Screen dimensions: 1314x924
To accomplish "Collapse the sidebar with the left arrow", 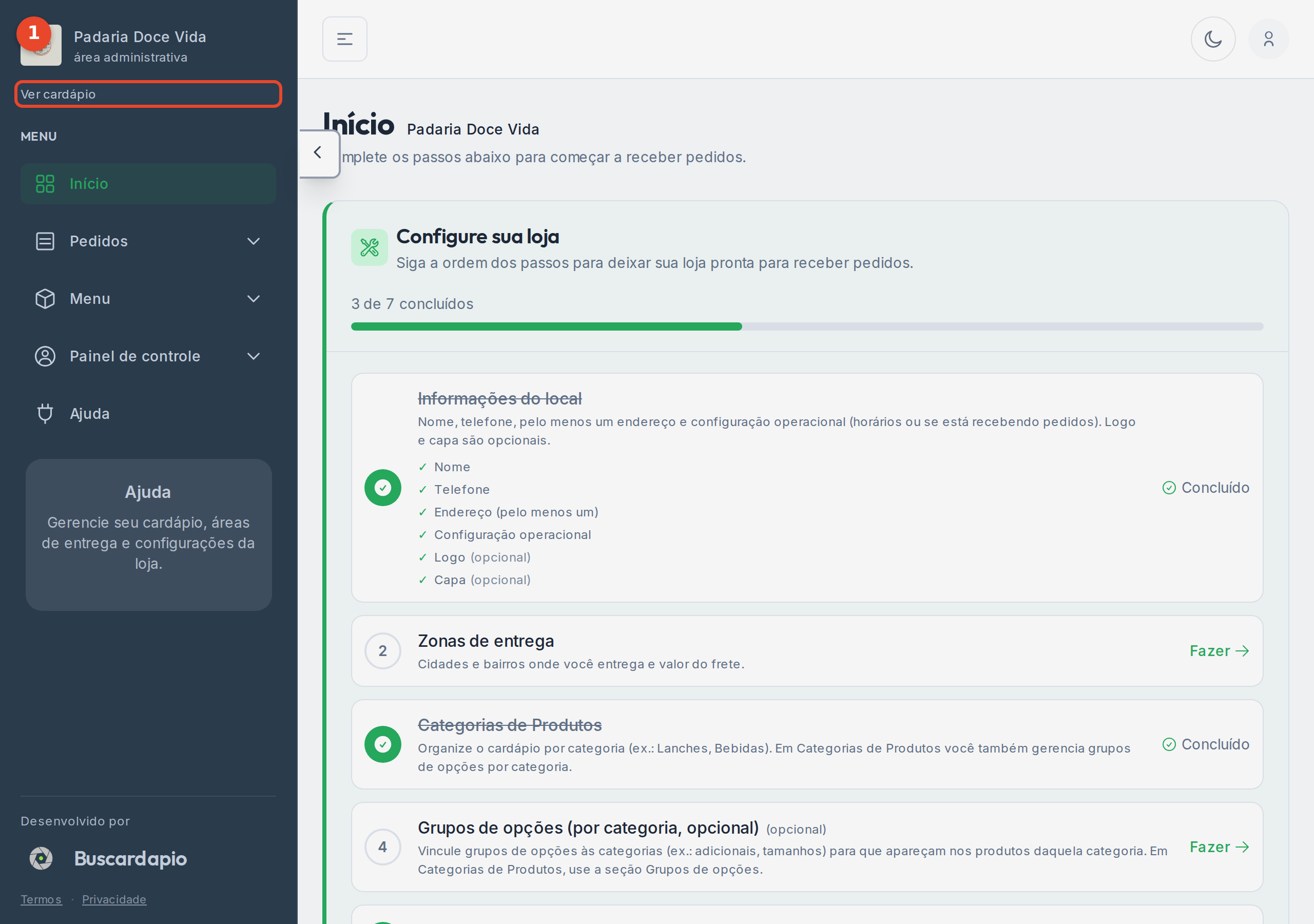I will (x=319, y=153).
